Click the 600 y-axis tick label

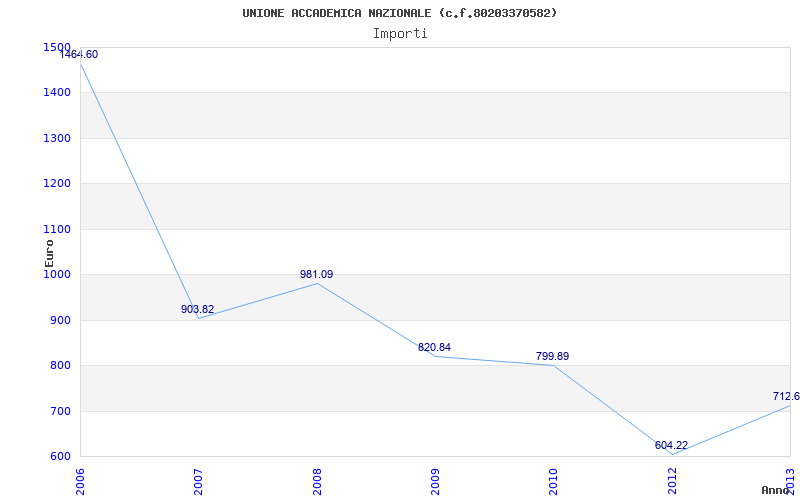coord(61,457)
